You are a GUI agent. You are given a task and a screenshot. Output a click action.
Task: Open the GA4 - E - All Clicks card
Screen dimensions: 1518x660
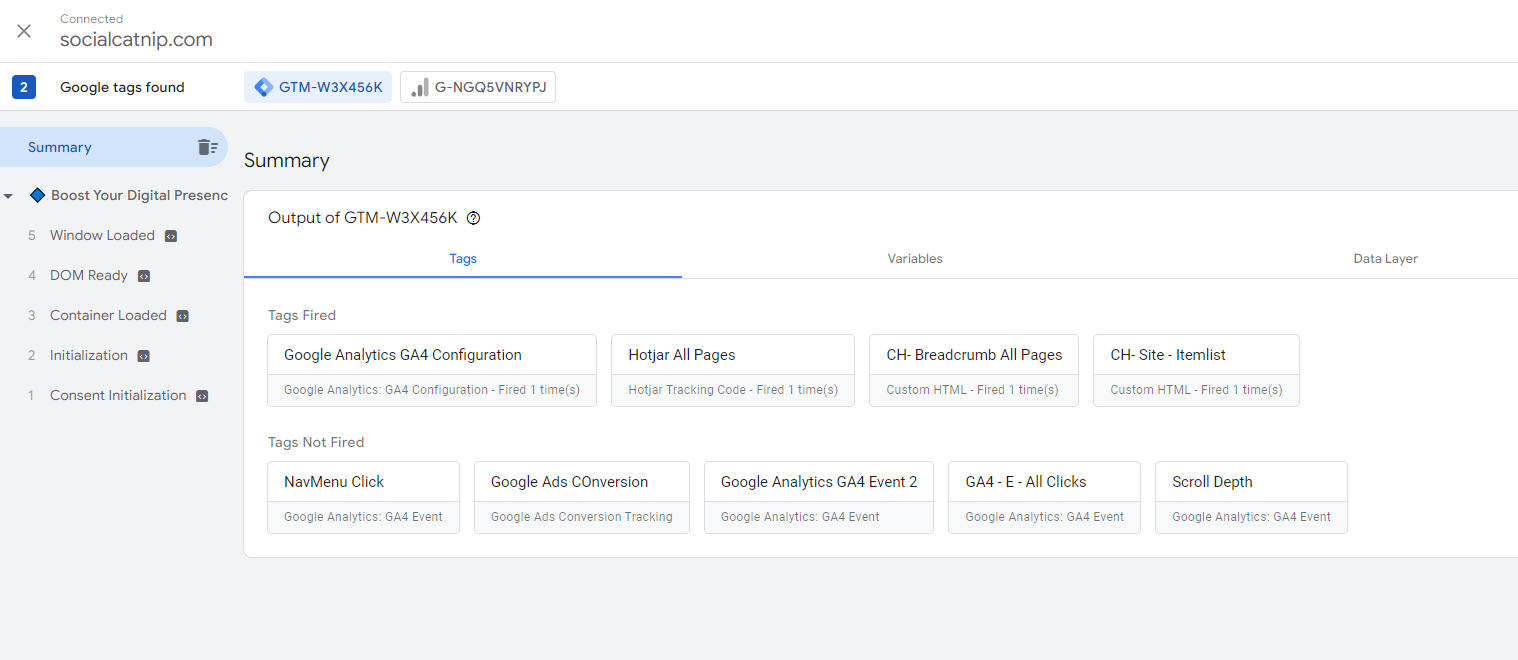click(x=1044, y=497)
